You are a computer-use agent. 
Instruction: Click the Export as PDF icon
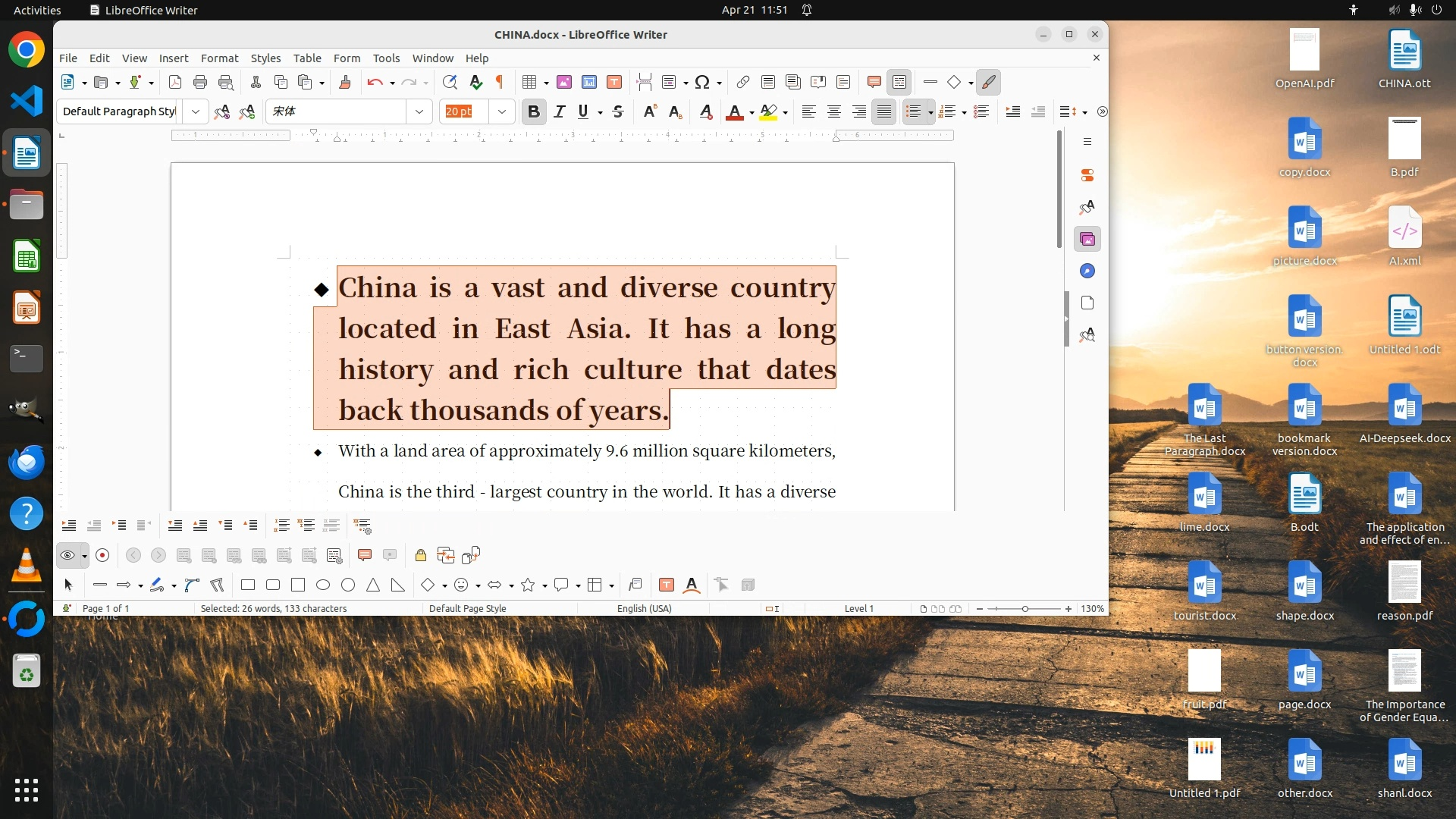coord(175,82)
